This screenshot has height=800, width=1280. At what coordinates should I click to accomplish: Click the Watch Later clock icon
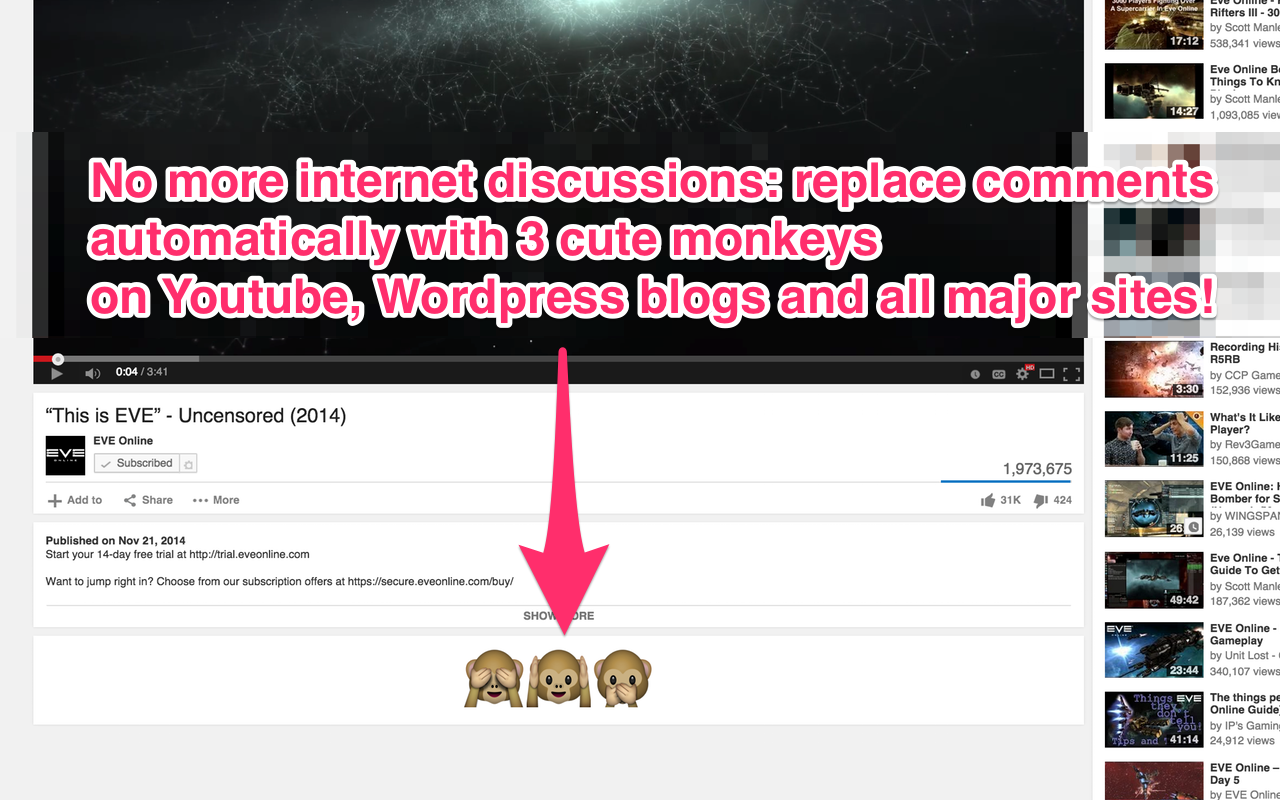[x=975, y=374]
